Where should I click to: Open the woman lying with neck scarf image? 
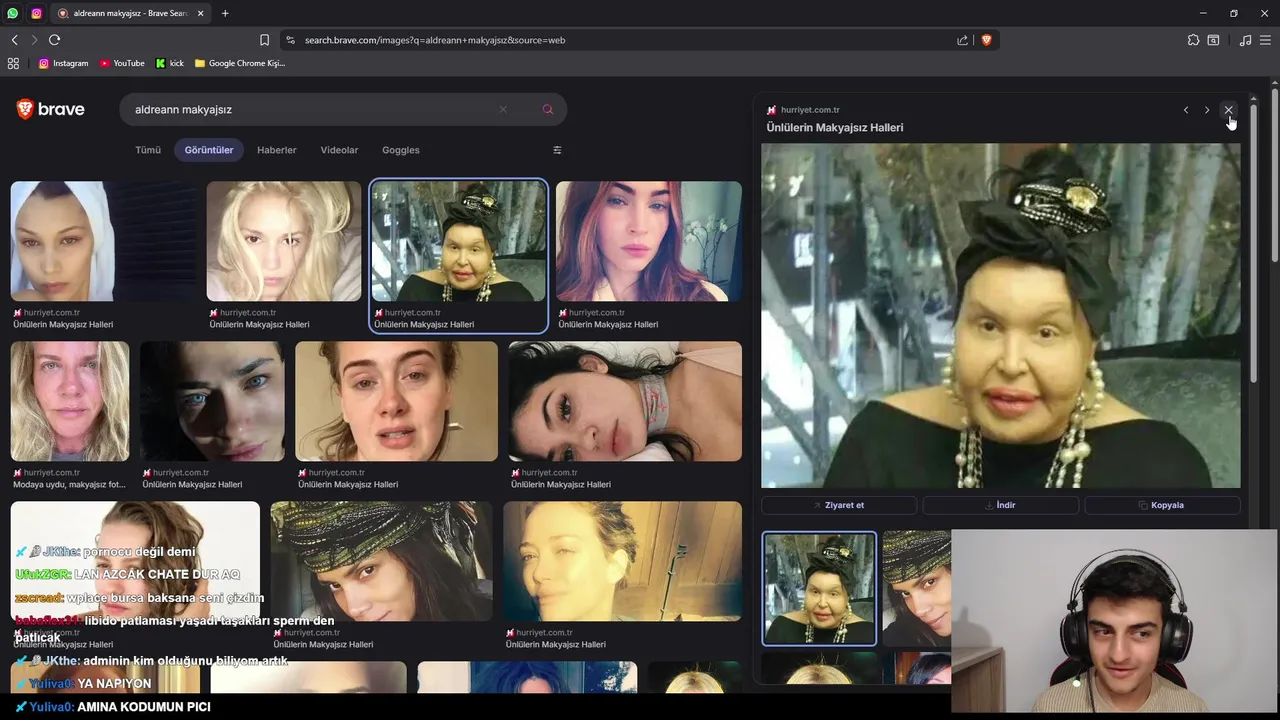click(x=625, y=401)
